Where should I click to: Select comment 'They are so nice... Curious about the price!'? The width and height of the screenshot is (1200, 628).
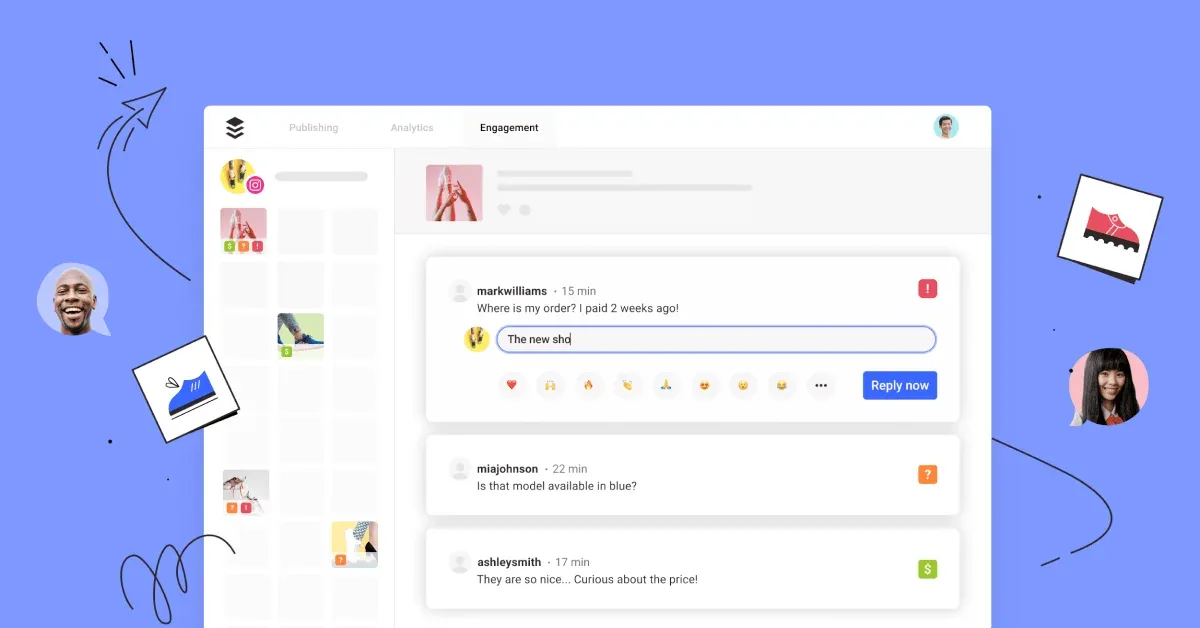[587, 580]
